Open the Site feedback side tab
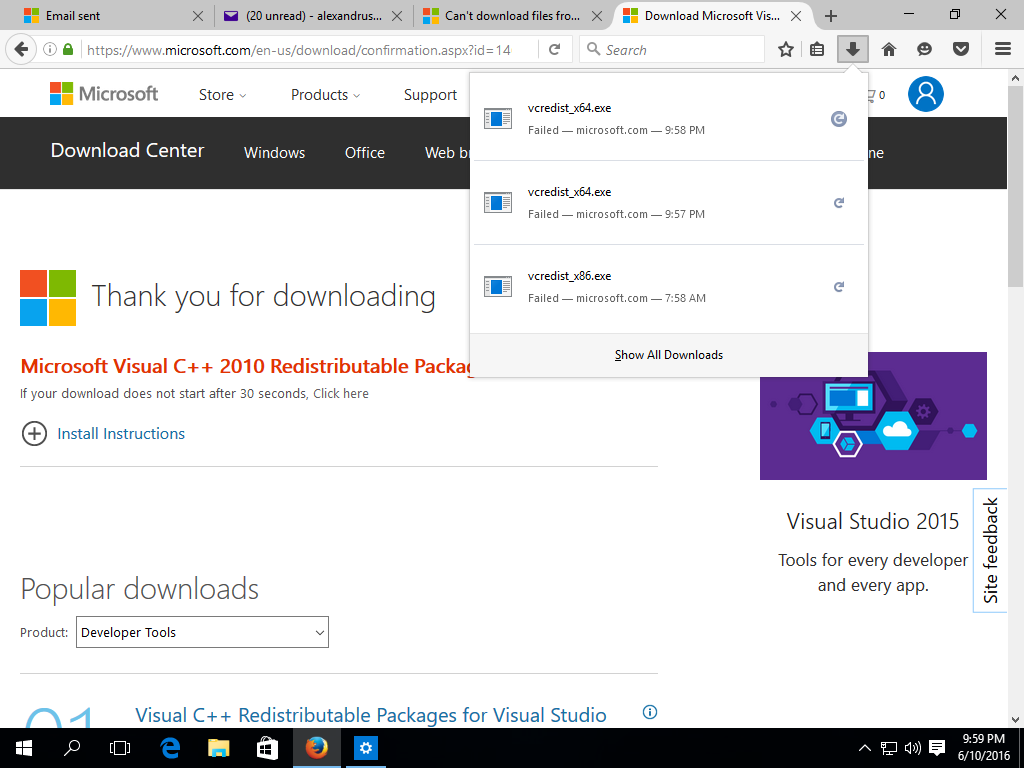The height and width of the screenshot is (768, 1024). point(990,551)
